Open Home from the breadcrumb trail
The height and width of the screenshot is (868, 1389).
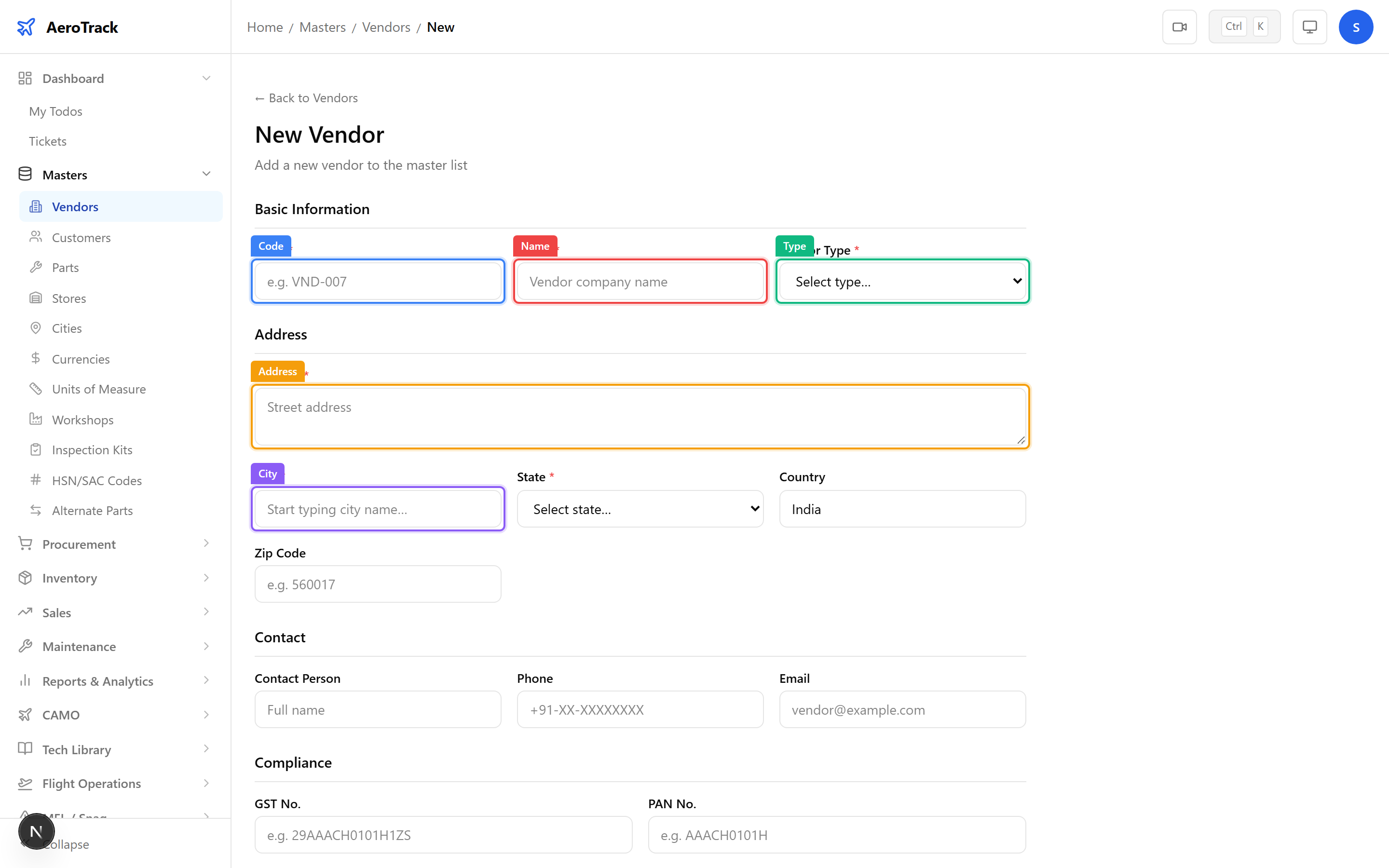tap(265, 27)
